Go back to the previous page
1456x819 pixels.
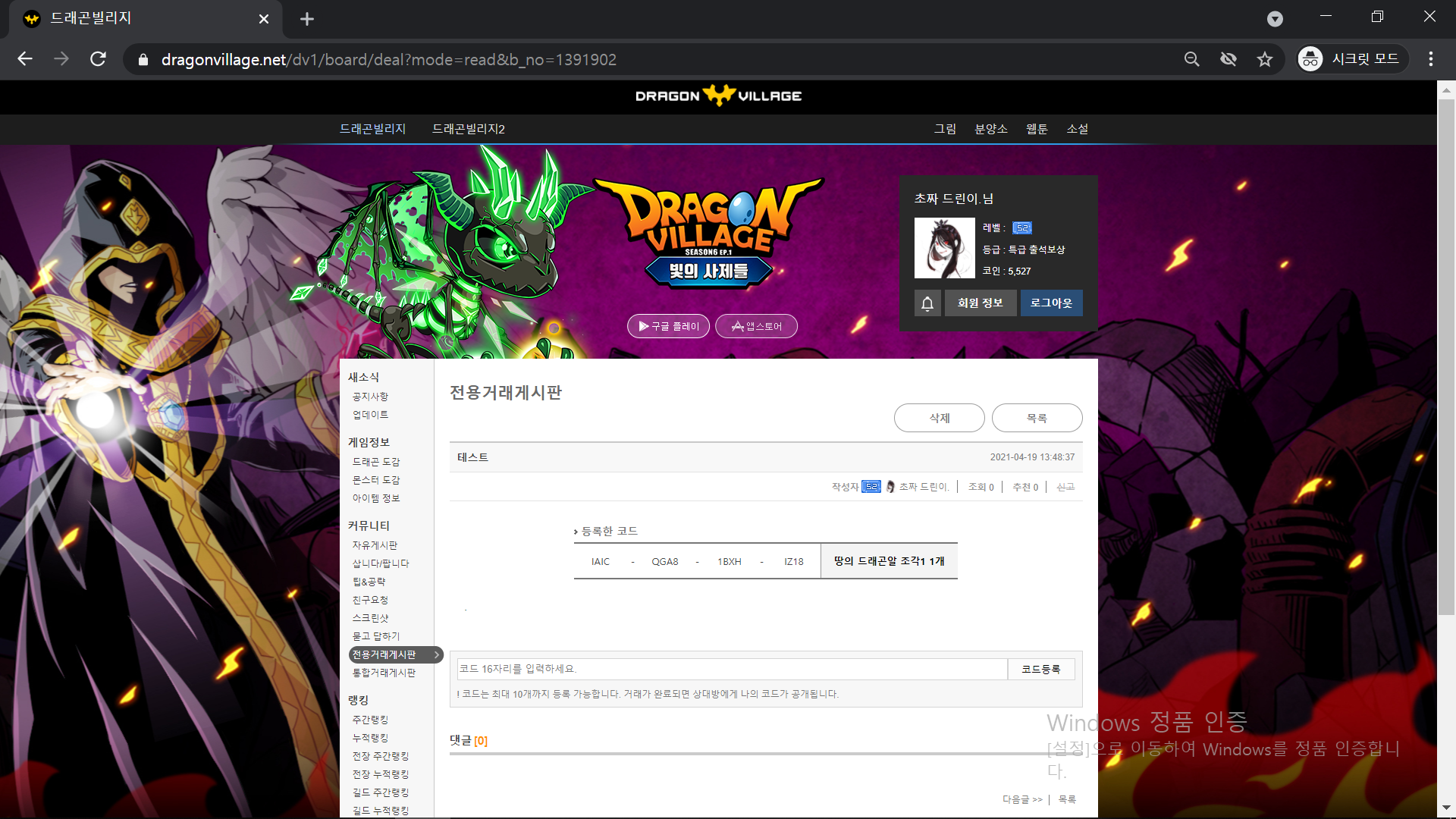click(x=25, y=59)
